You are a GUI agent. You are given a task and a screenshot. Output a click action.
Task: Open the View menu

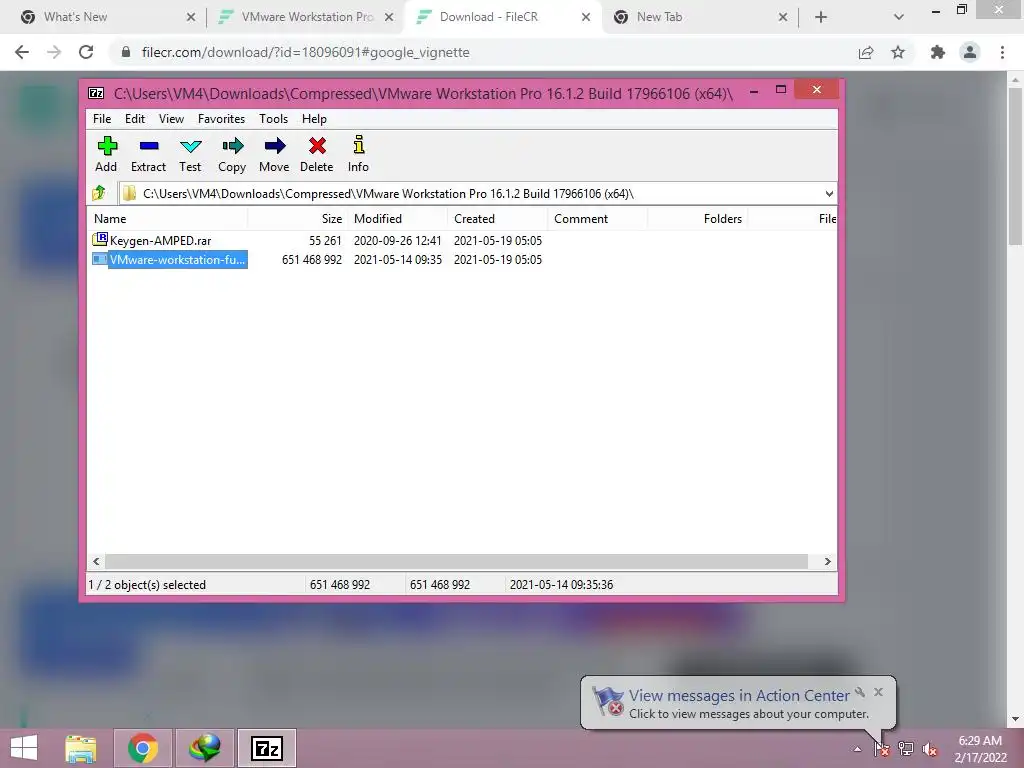(x=171, y=119)
